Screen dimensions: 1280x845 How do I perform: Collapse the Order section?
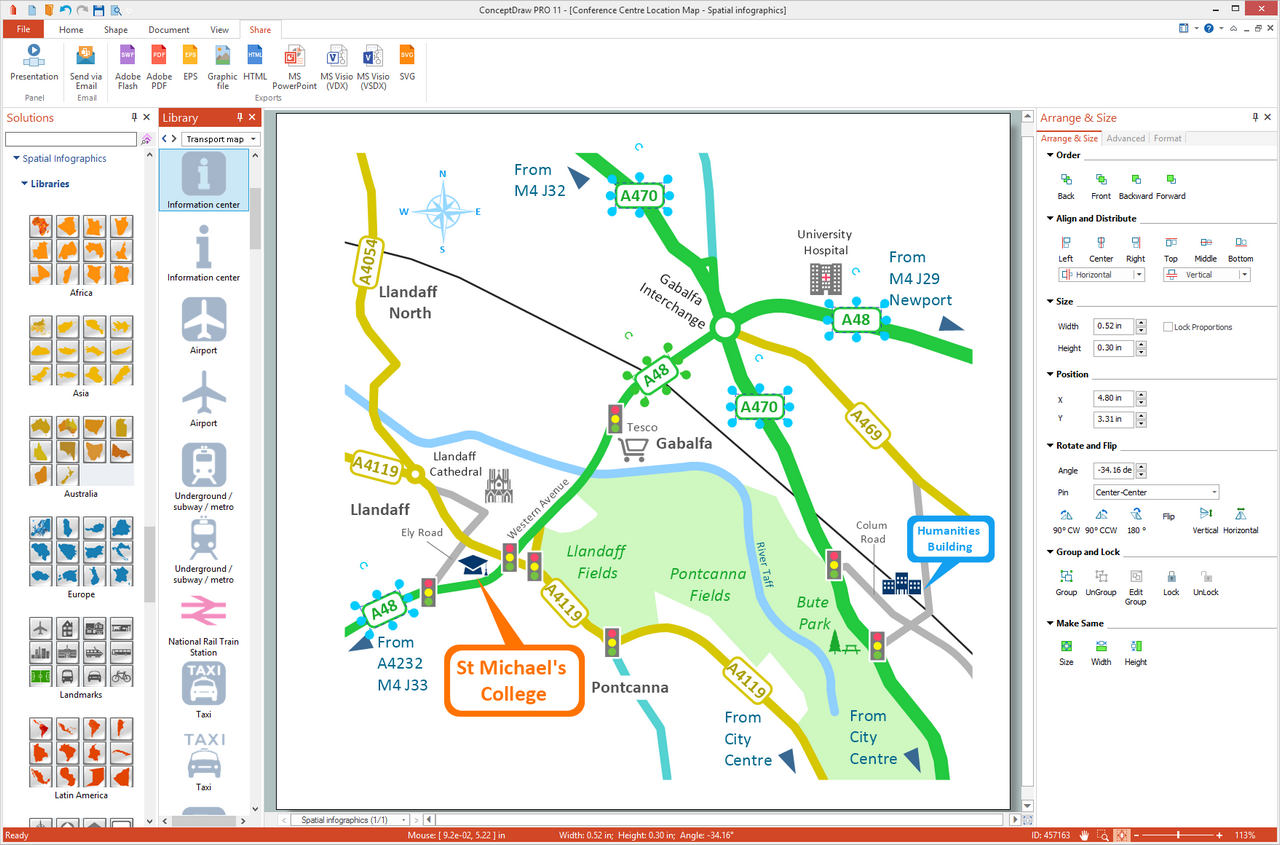(1050, 155)
